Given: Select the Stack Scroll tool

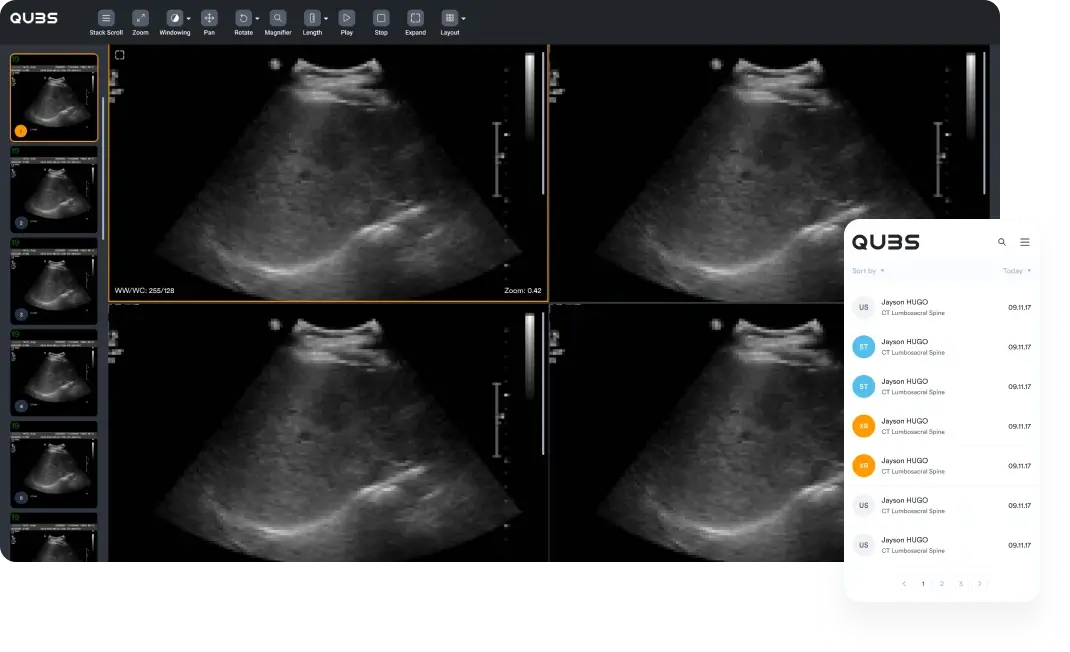Looking at the screenshot, I should click(x=106, y=18).
